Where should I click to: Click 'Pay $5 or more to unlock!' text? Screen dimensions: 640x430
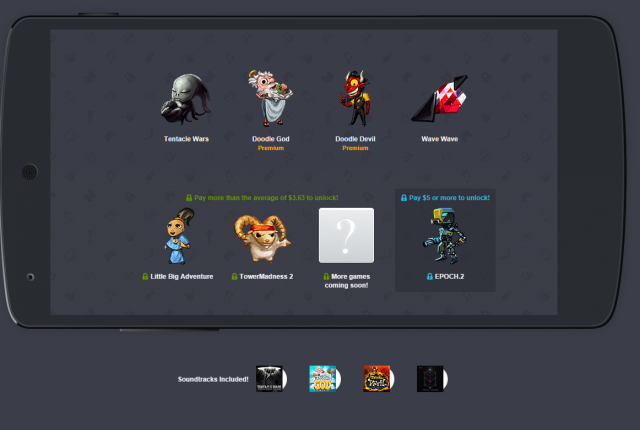pyautogui.click(x=449, y=197)
